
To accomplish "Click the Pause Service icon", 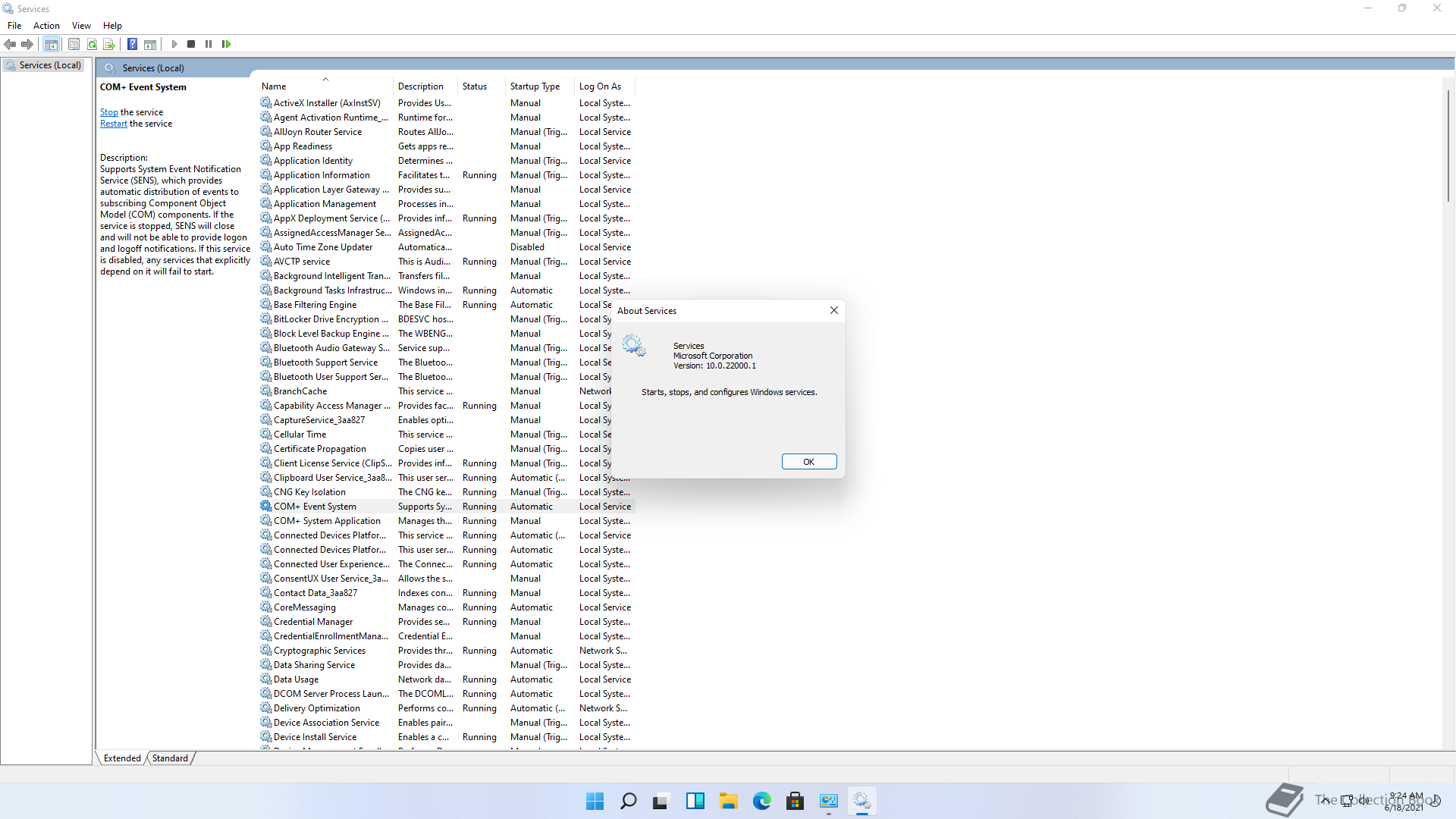I will click(x=209, y=44).
